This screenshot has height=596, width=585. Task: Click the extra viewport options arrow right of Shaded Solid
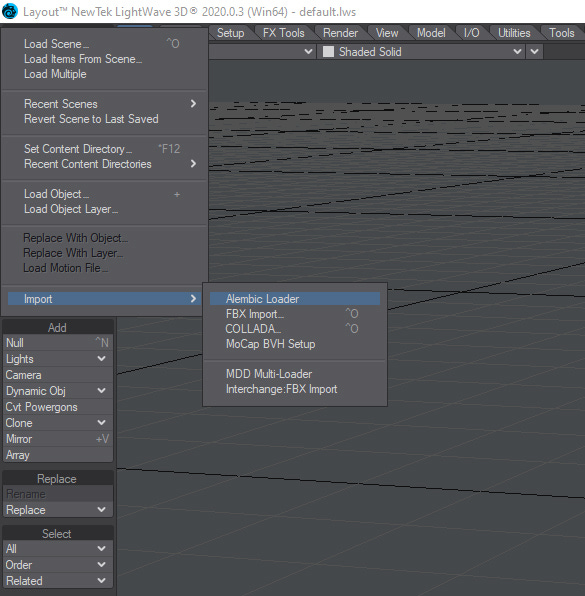534,52
